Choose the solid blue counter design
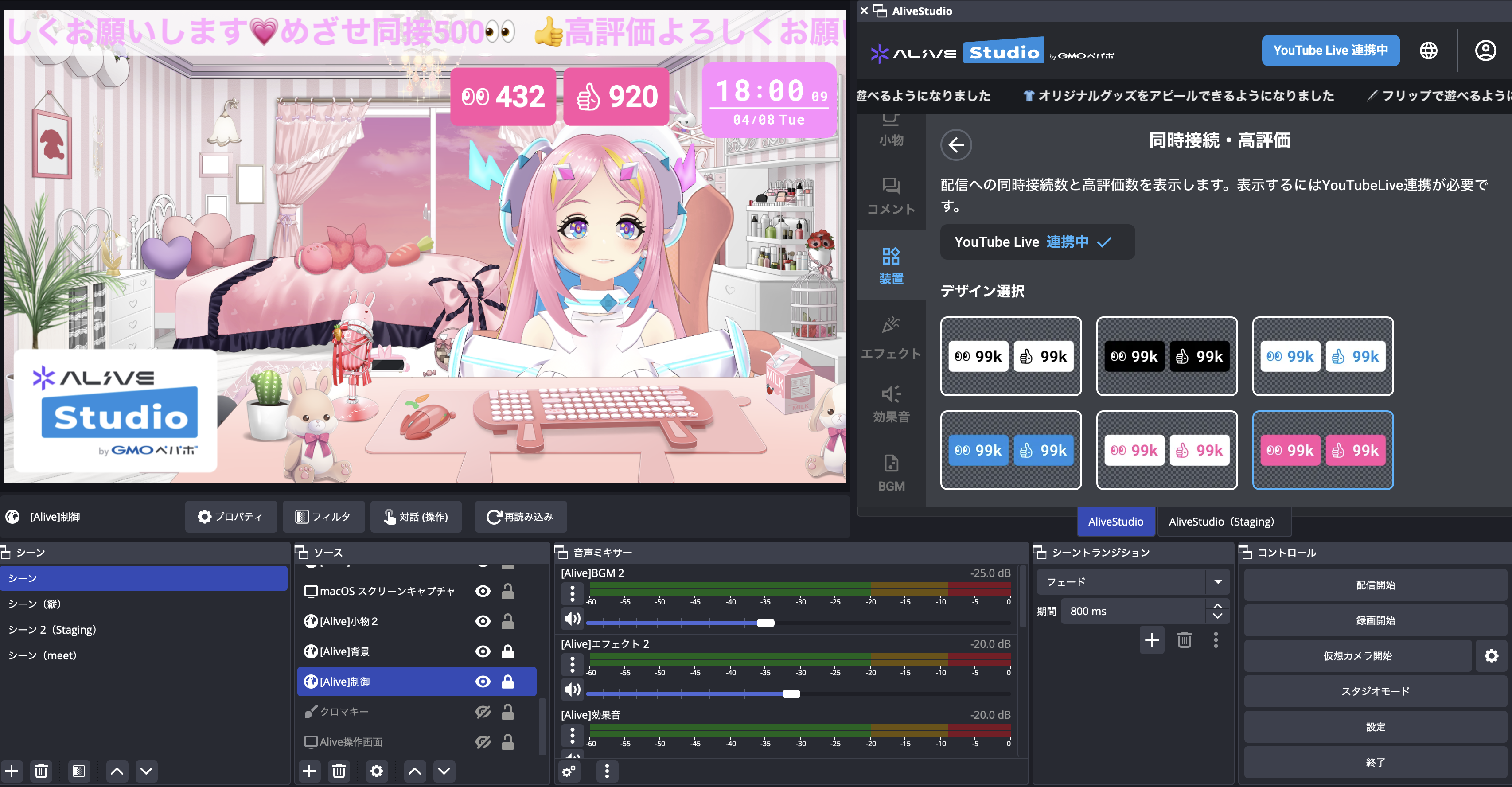Screen dimensions: 1512x787 (1011, 450)
